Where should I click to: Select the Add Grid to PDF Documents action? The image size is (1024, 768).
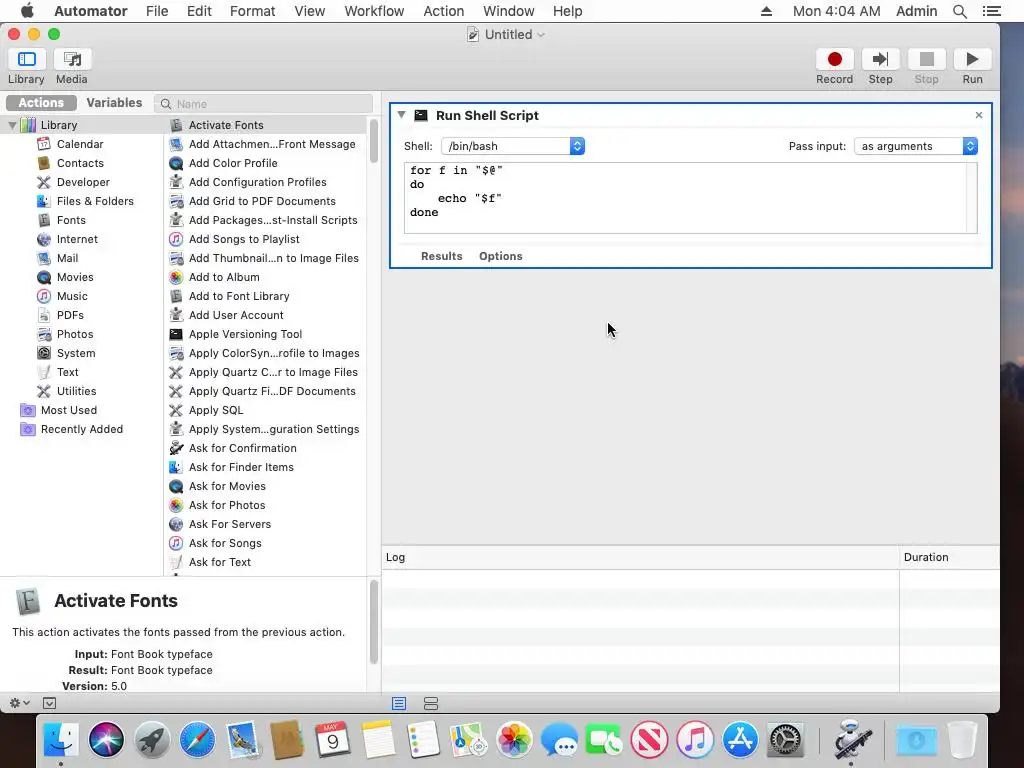coord(264,201)
